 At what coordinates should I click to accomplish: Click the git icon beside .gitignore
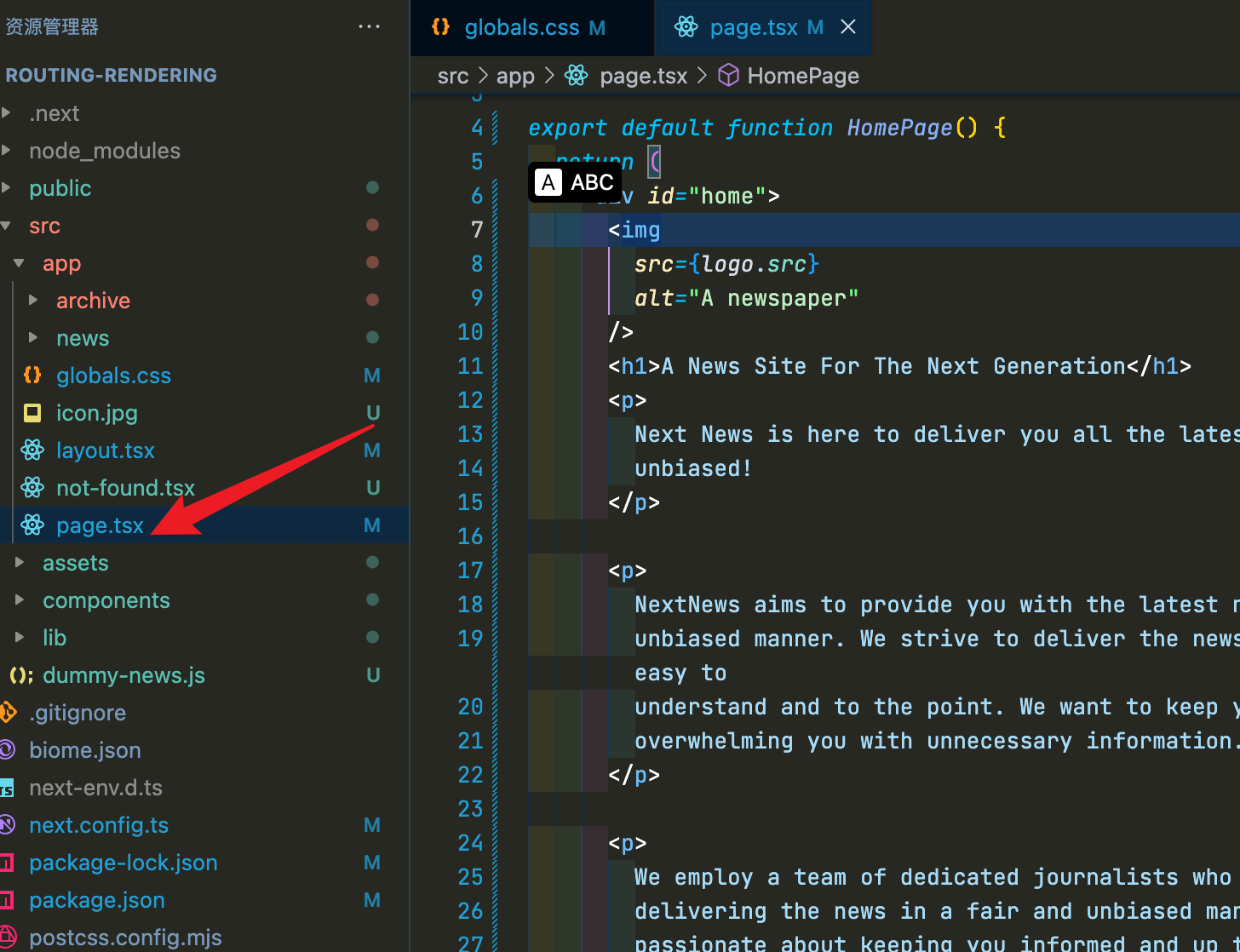click(7, 713)
